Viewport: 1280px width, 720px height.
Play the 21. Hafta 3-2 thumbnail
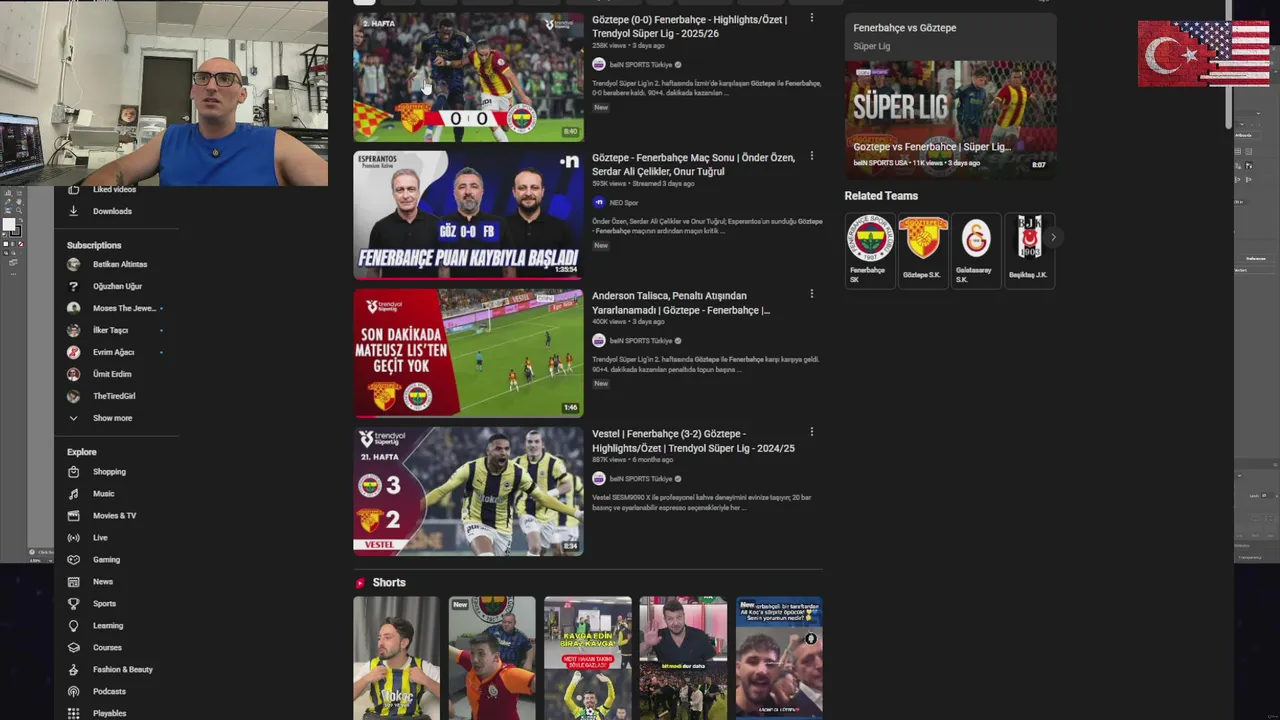point(468,491)
